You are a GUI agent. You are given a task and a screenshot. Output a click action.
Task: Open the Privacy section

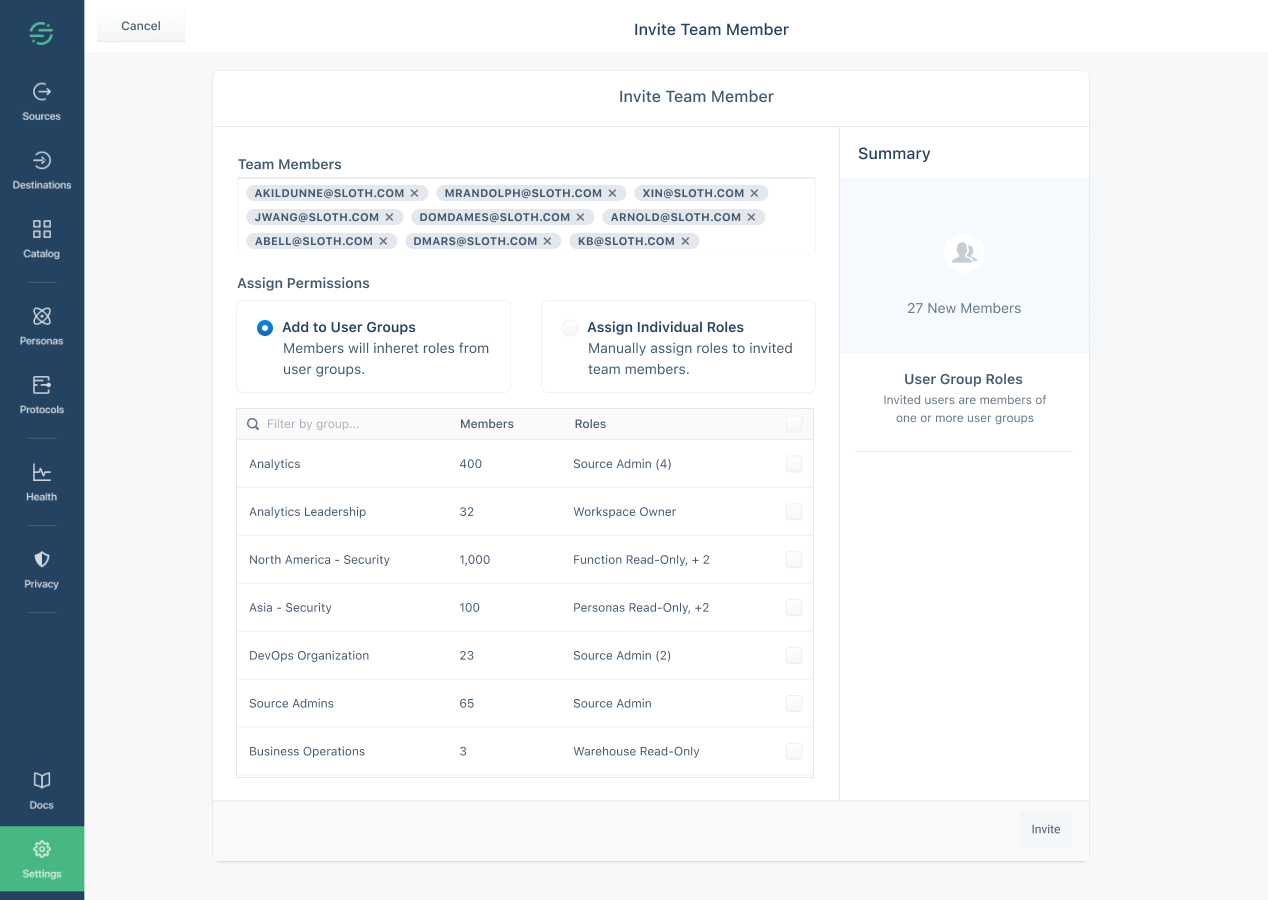point(42,570)
